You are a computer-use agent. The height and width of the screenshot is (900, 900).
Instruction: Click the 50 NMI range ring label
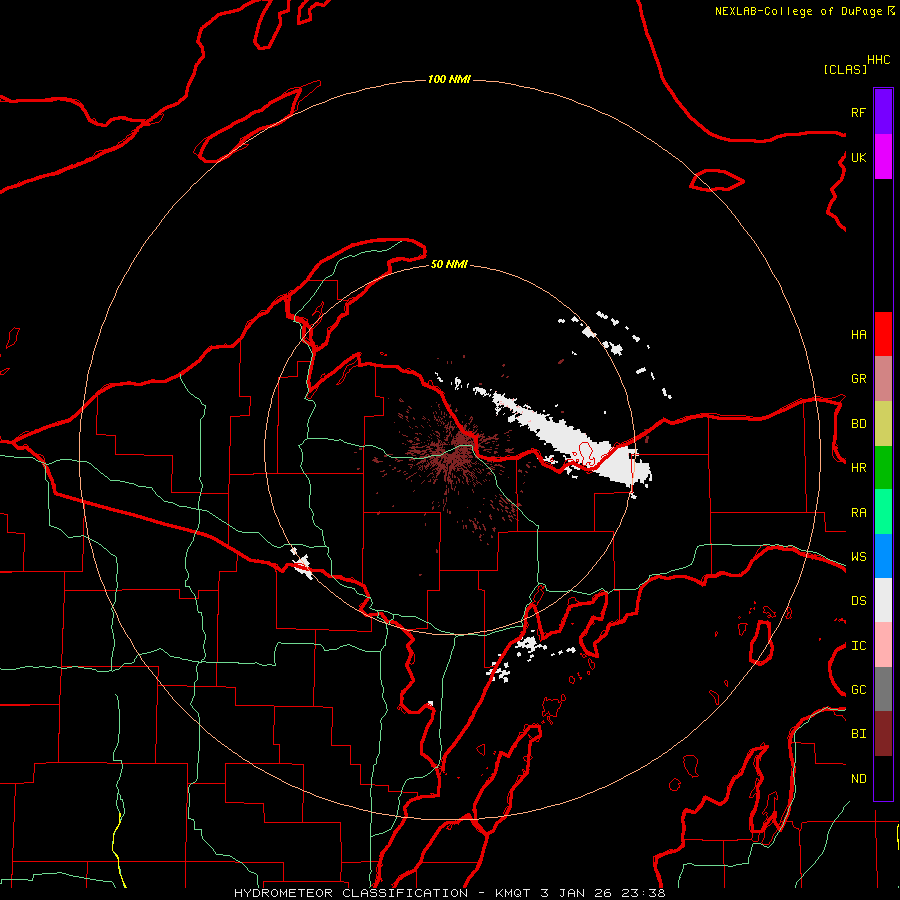[449, 264]
